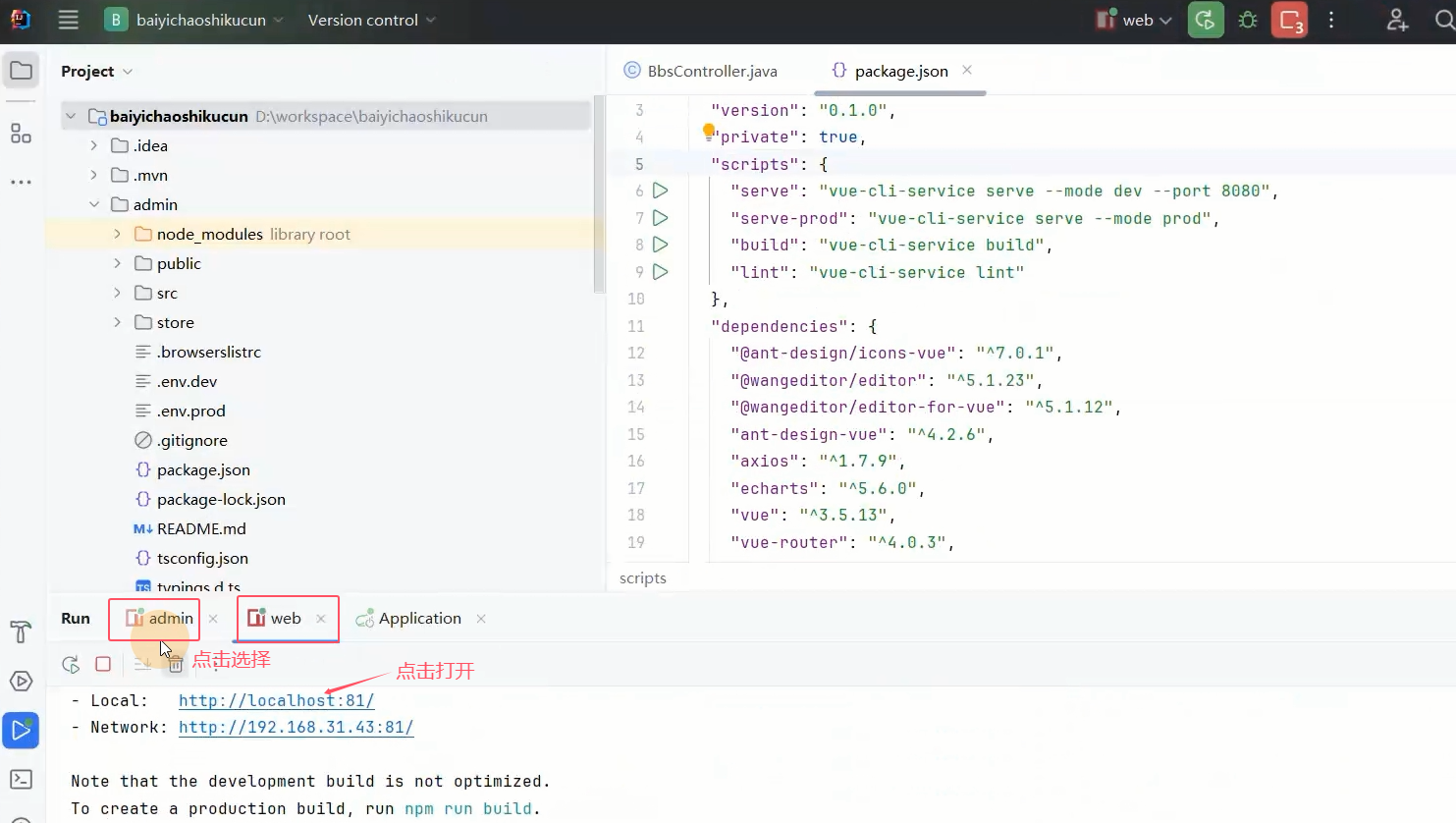Viewport: 1456px width, 823px height.
Task: Rerun the web app with the green rerun button
Action: pos(1206,20)
